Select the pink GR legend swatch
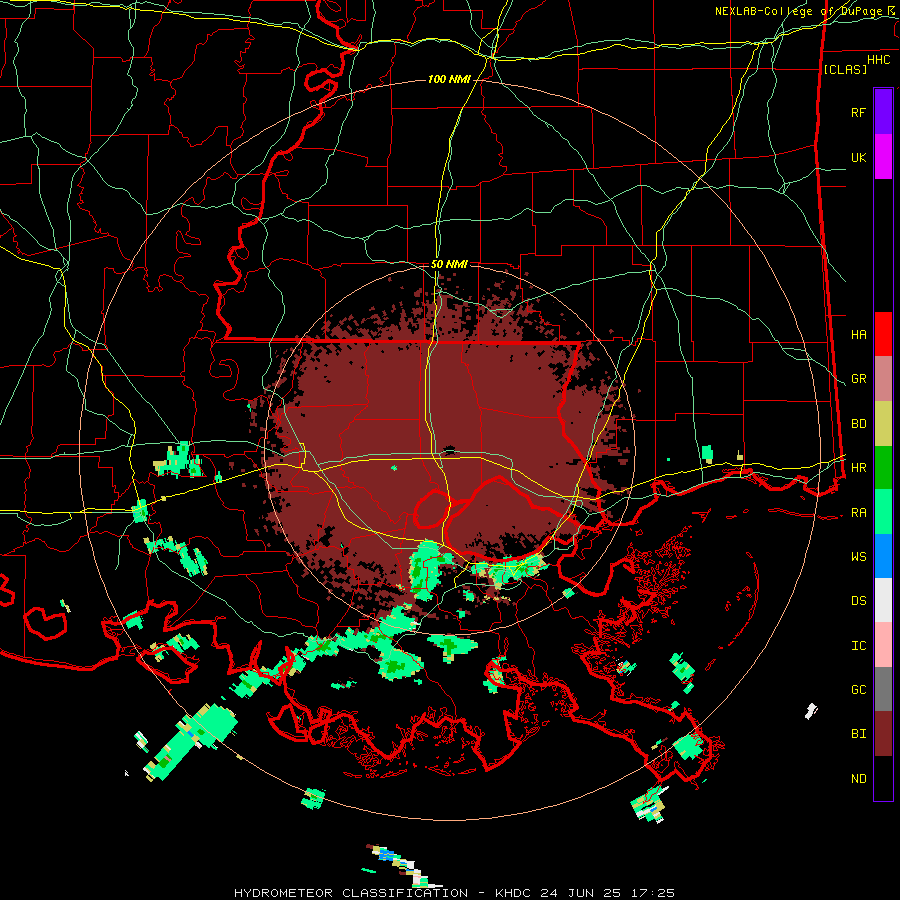This screenshot has height=900, width=900. tap(883, 379)
